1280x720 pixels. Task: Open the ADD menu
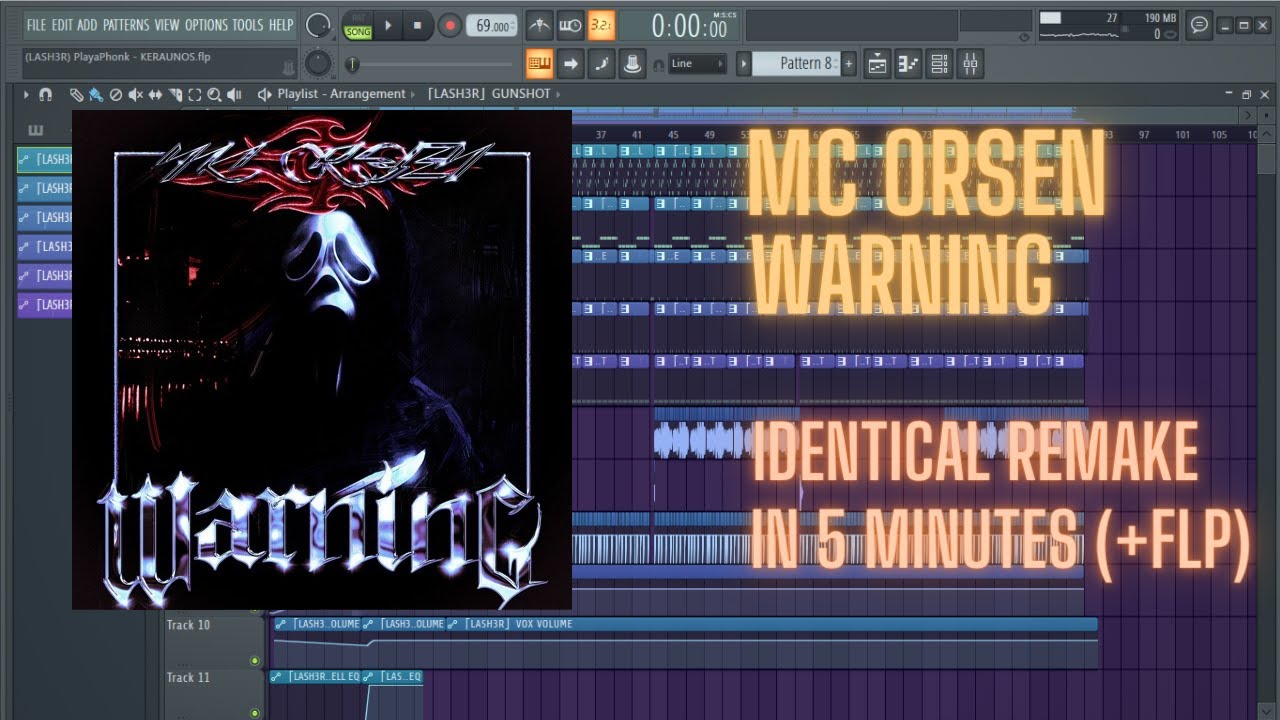[88, 25]
